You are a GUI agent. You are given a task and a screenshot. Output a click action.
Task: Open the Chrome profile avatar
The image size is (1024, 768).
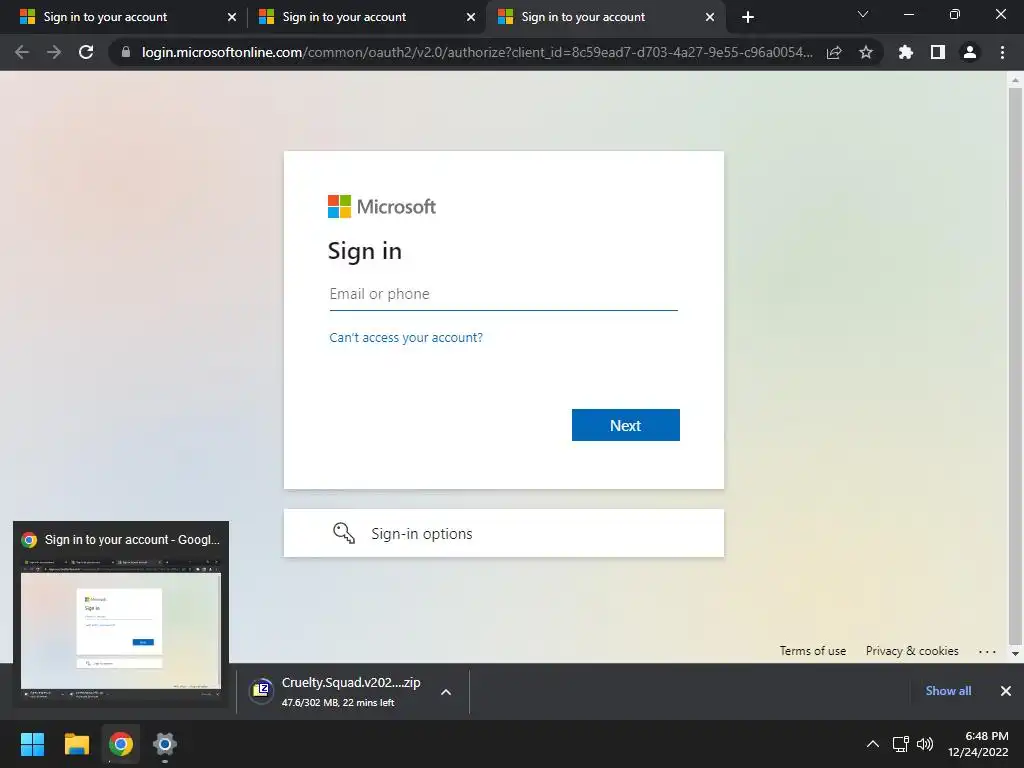coord(969,52)
